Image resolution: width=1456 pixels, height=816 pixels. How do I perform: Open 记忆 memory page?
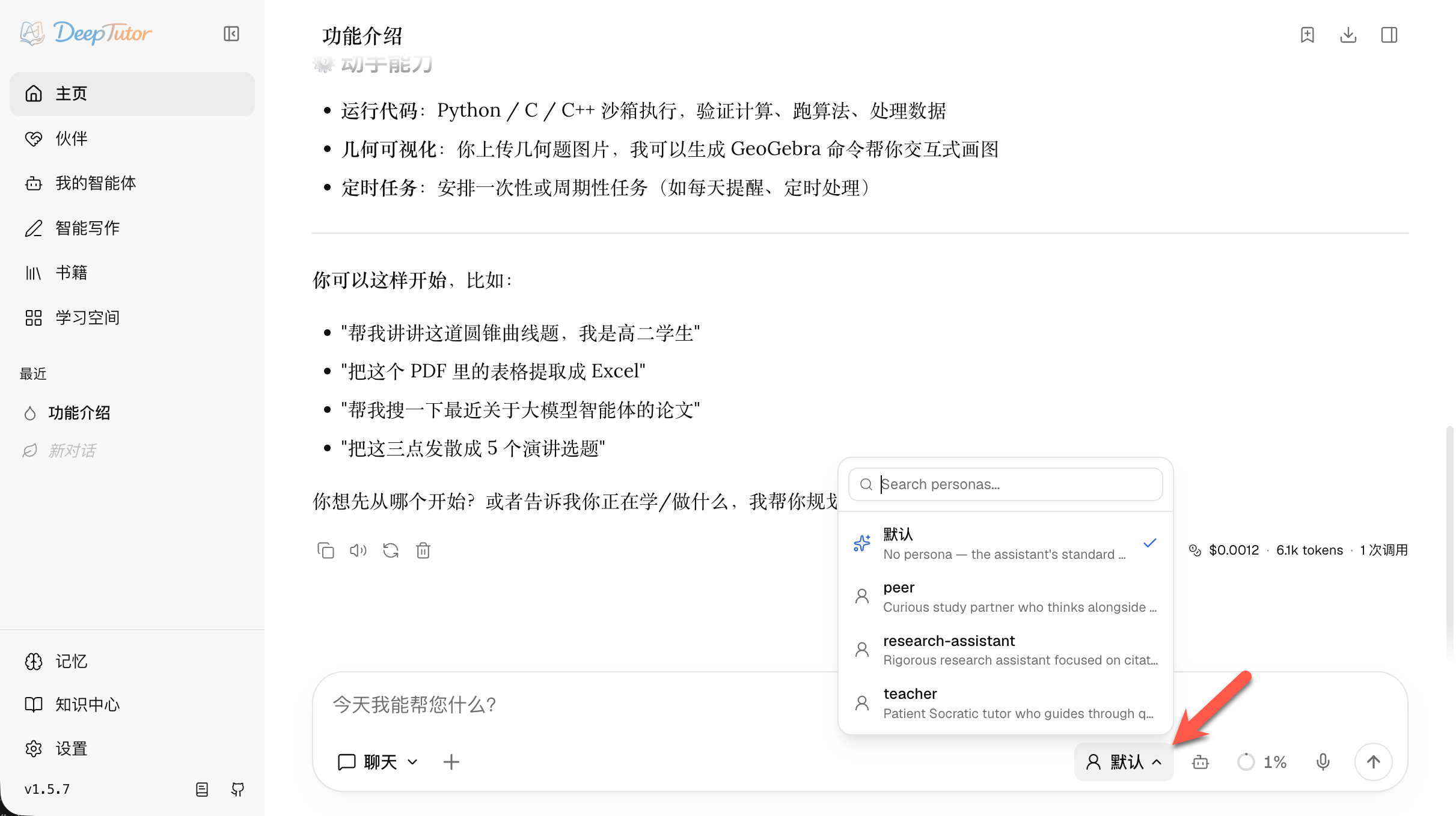132,662
